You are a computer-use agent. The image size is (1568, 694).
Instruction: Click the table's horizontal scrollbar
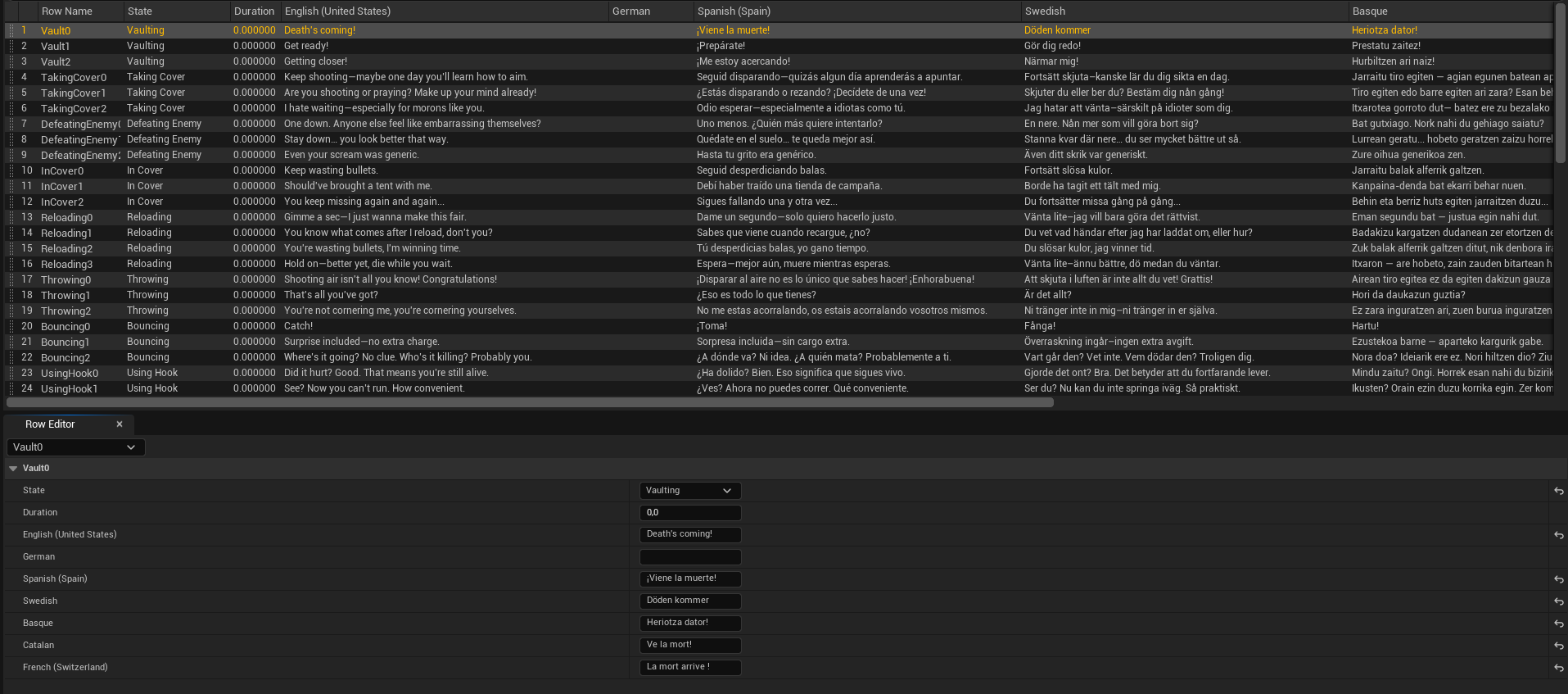coord(530,402)
